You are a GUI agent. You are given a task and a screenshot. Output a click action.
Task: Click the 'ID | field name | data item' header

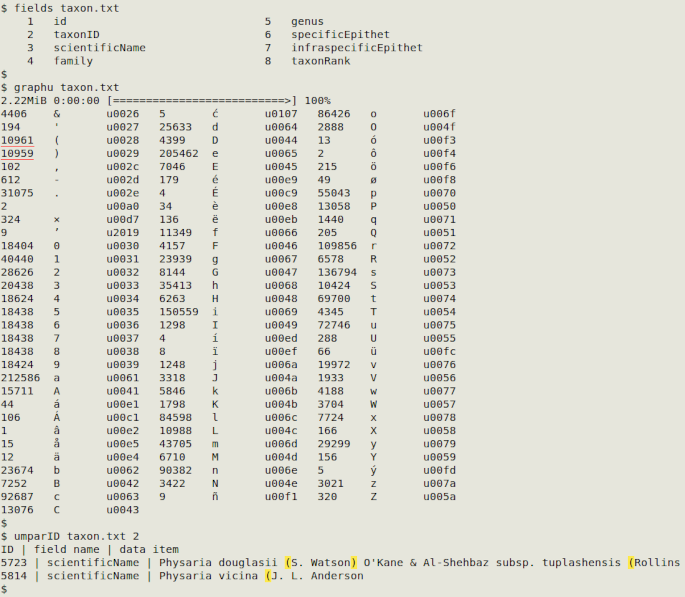(x=90, y=549)
